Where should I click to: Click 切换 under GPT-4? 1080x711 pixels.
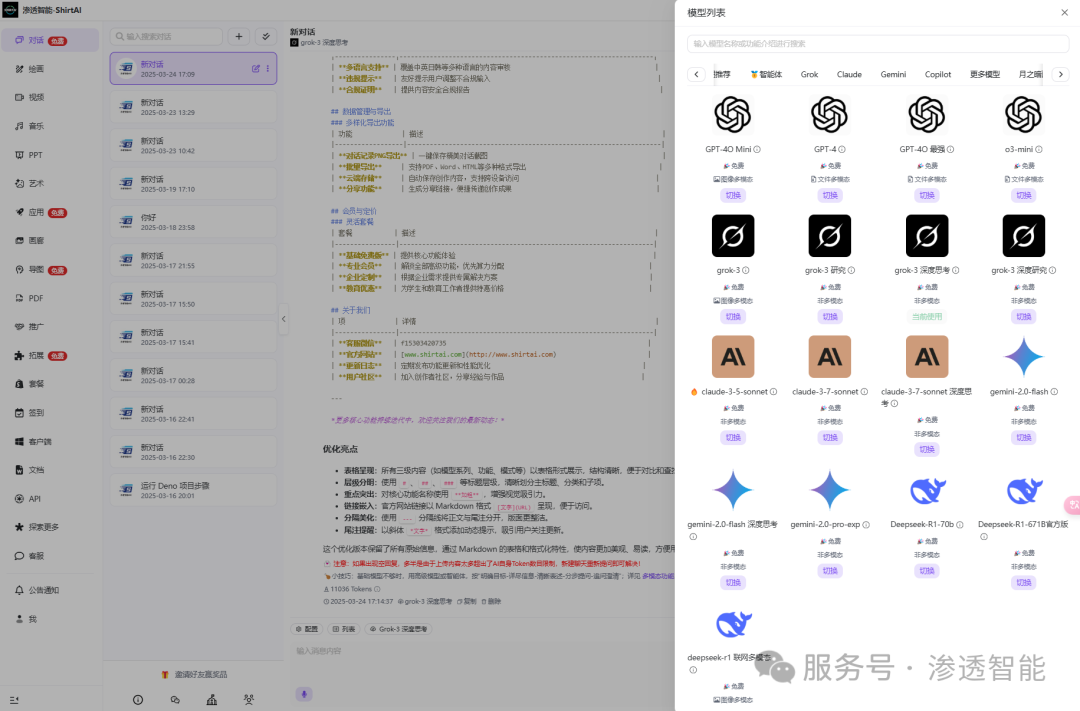coord(830,196)
